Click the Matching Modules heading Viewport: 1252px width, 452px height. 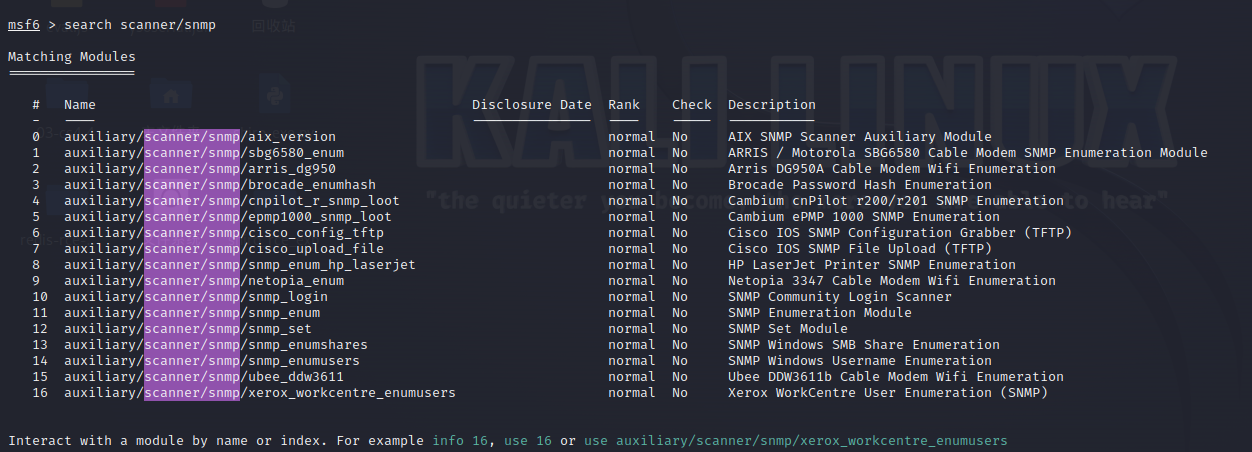pyautogui.click(x=71, y=57)
